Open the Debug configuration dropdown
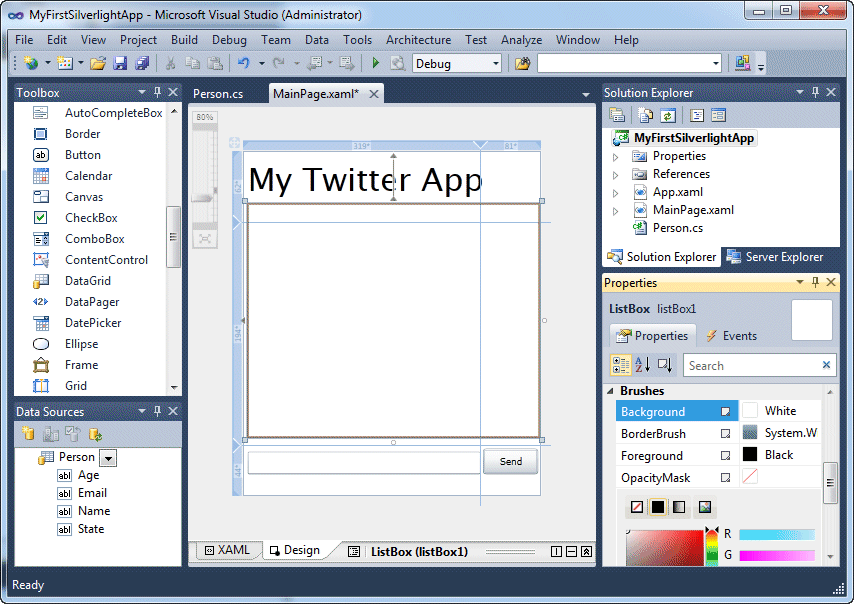 coord(496,64)
